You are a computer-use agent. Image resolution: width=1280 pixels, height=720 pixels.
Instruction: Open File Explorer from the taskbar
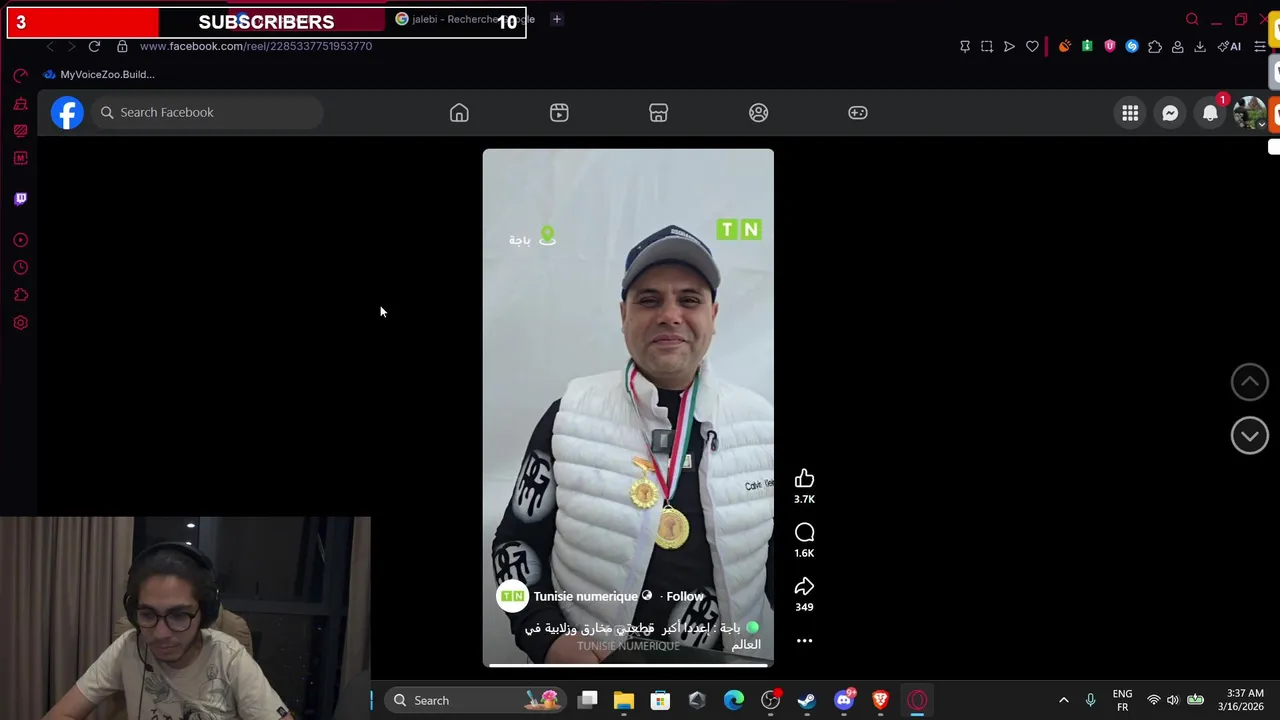[624, 700]
